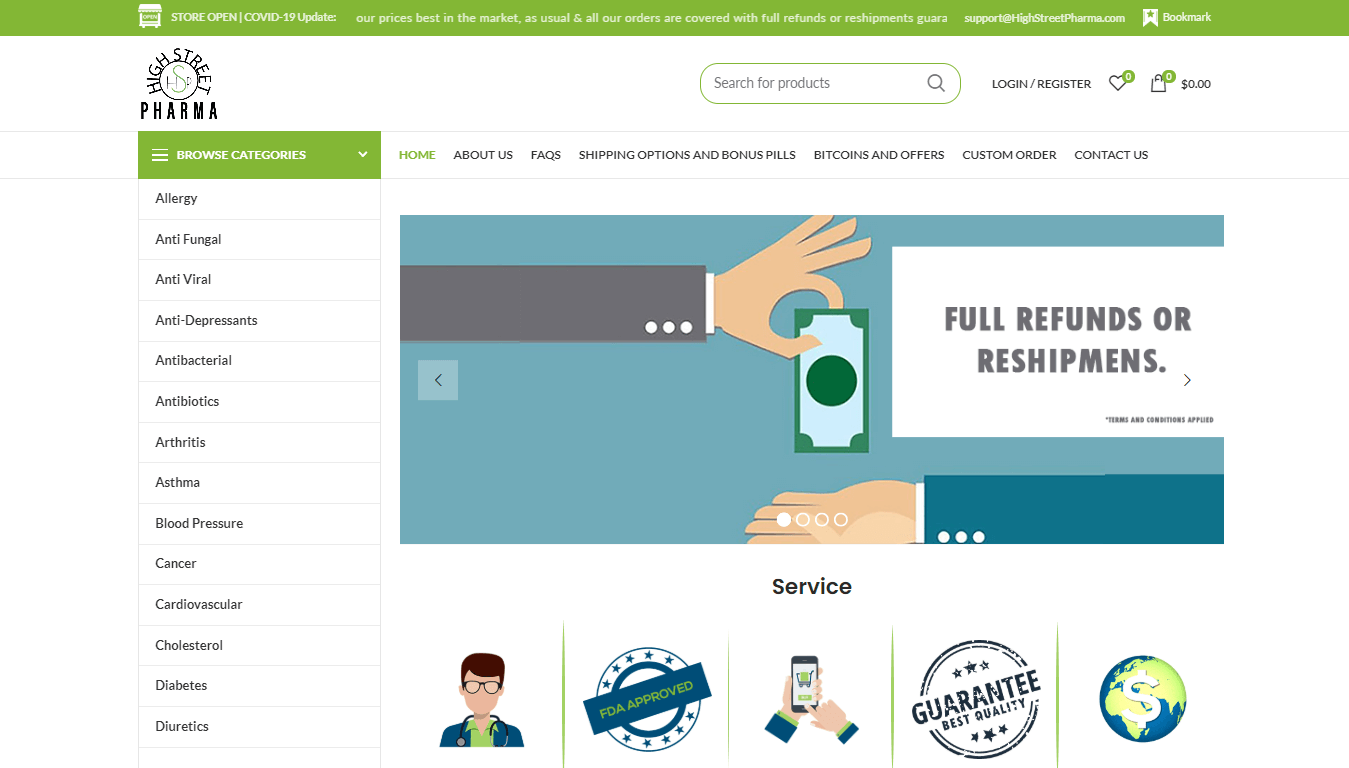Click the search magnifier icon
The image size is (1349, 768).
click(x=935, y=83)
